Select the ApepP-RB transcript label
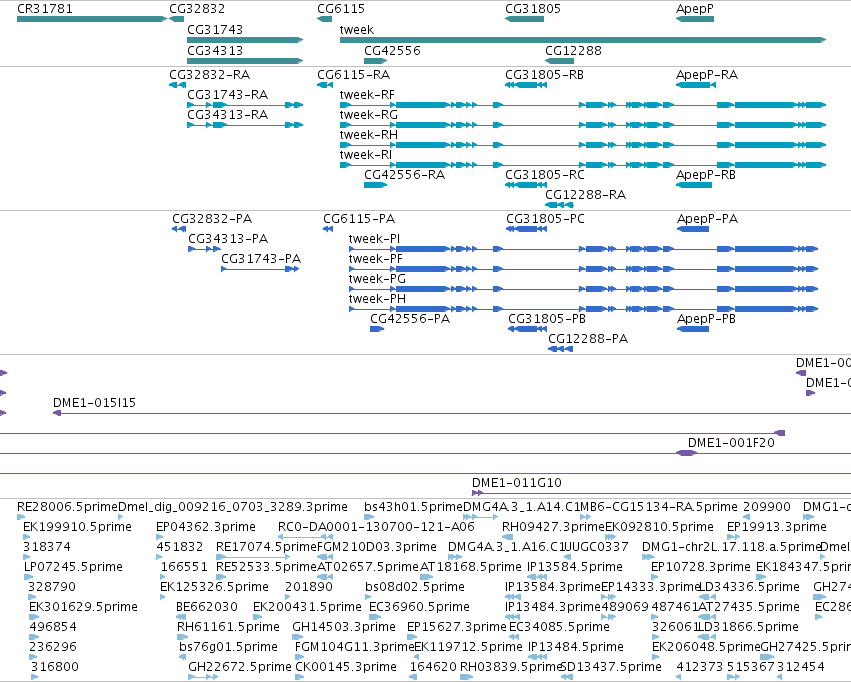Screen dimensions: 851x682 coord(706,175)
